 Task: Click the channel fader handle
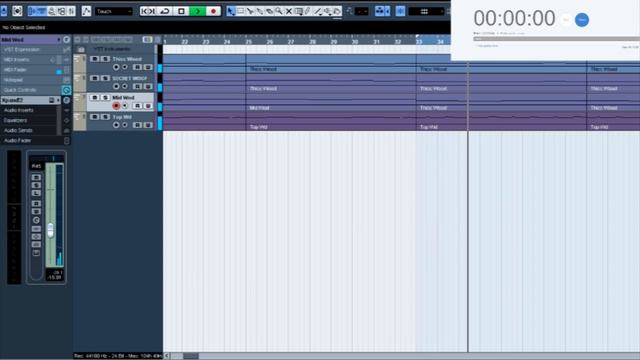click(50, 230)
